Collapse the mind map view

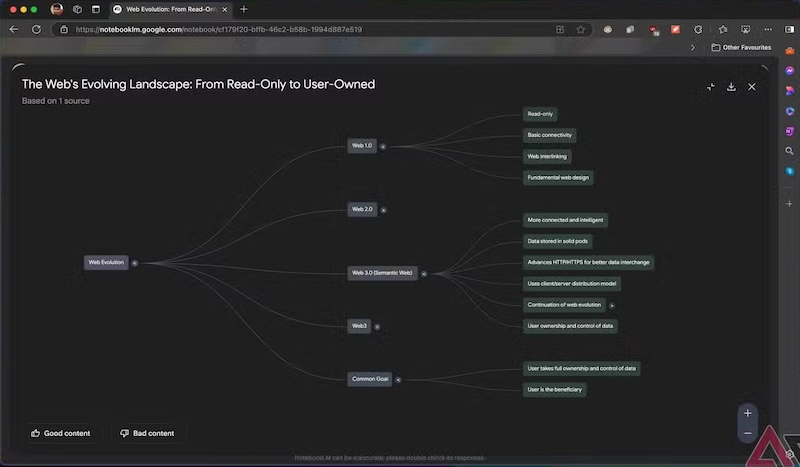click(710, 87)
